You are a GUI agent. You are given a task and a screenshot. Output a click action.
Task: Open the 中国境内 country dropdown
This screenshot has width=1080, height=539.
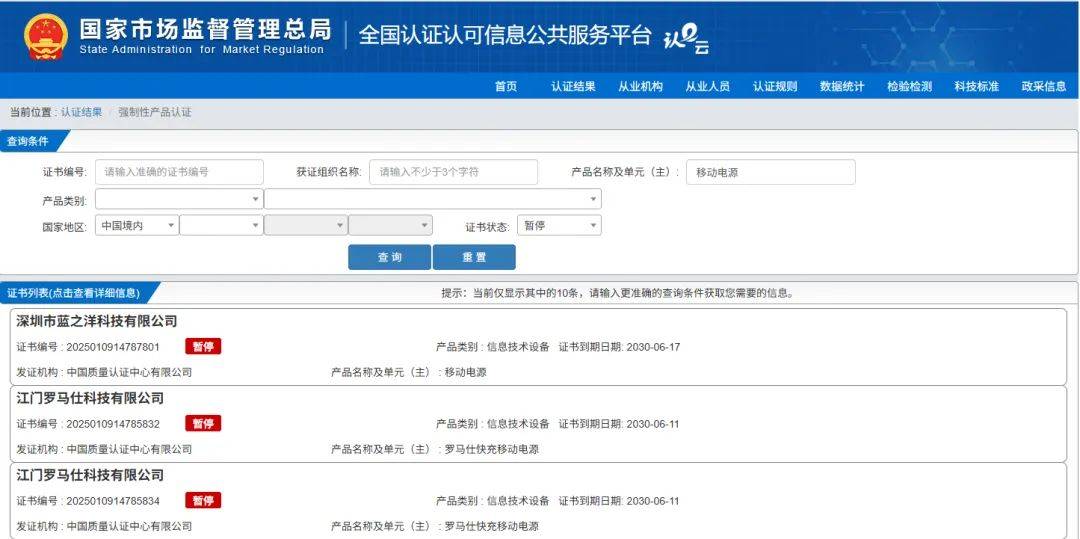pyautogui.click(x=136, y=225)
